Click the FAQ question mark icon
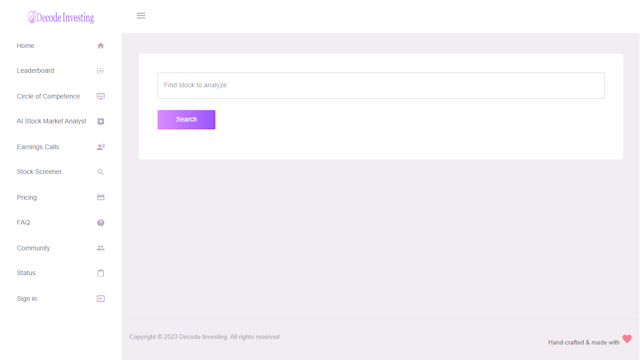Screen dimensions: 640x360 pyautogui.click(x=100, y=223)
